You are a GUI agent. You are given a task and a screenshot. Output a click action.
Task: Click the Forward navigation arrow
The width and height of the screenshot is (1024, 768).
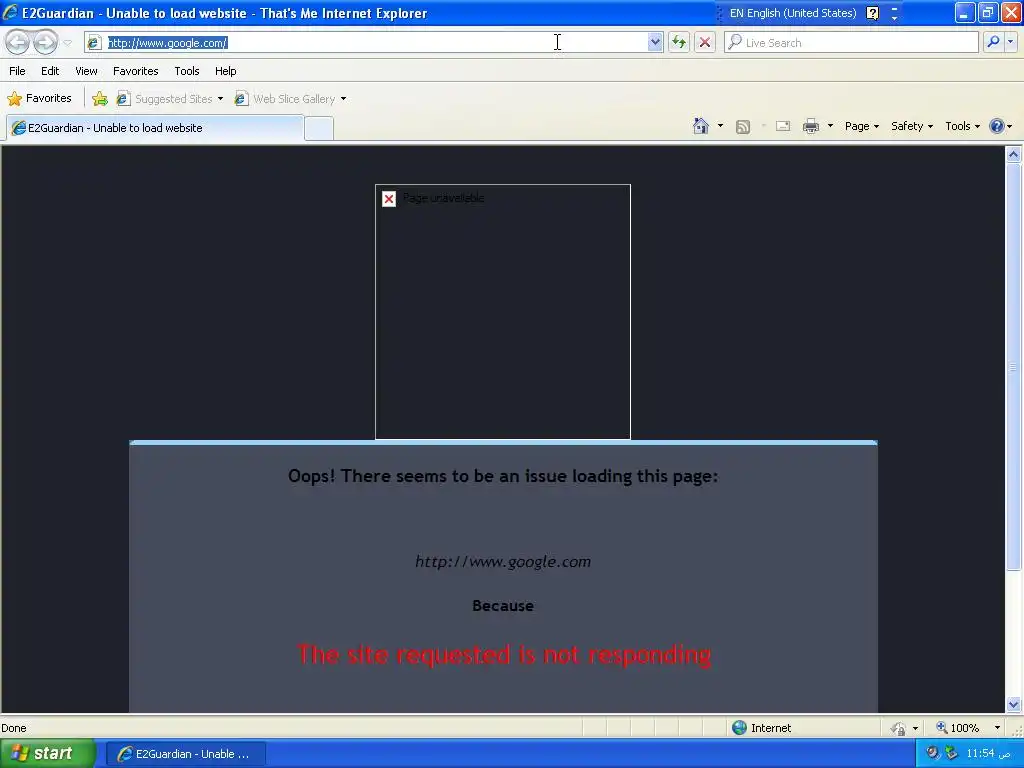[46, 42]
